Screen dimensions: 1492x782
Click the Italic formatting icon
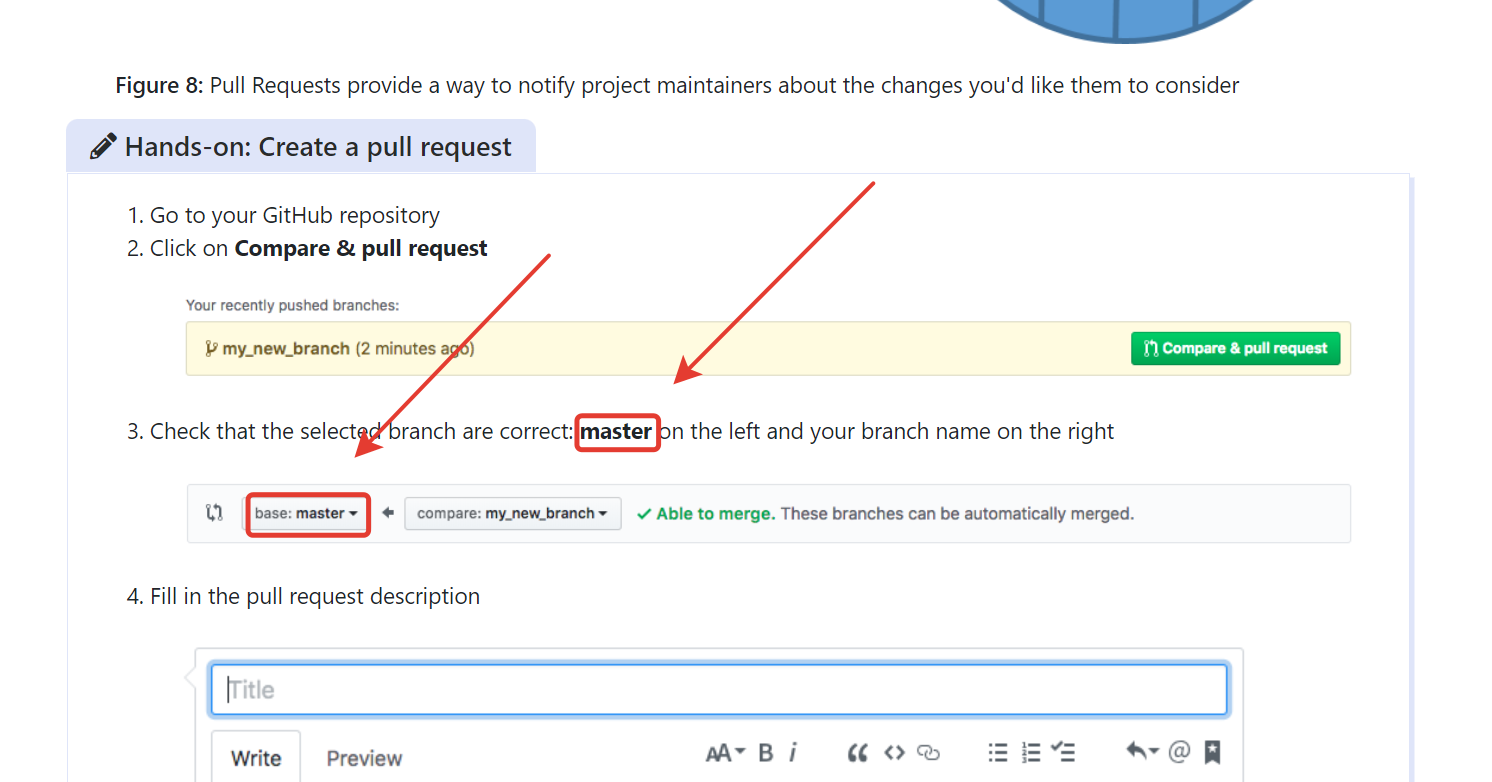tap(792, 752)
